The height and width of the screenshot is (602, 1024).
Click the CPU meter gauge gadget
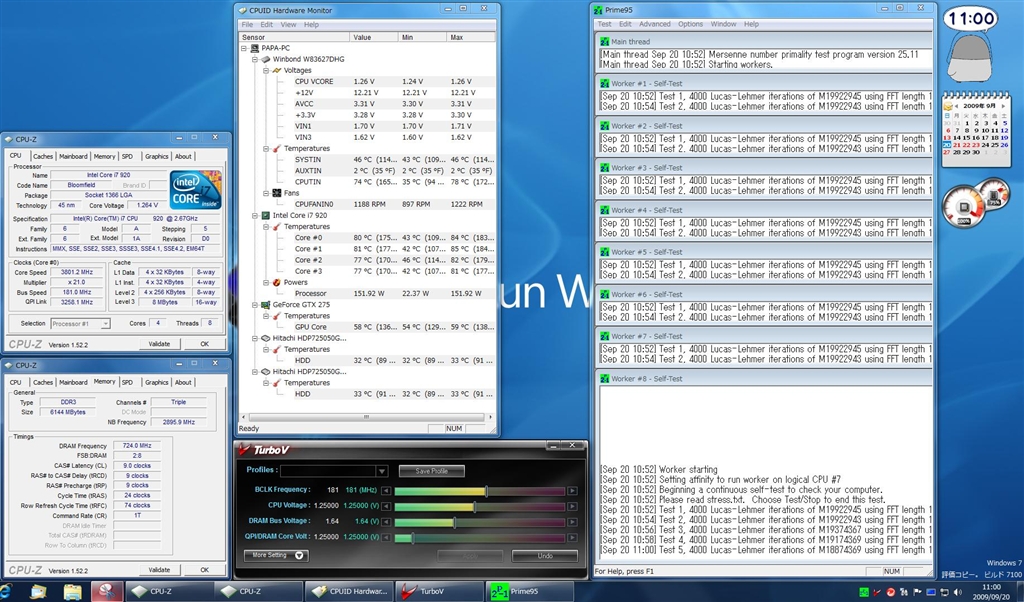coord(963,207)
